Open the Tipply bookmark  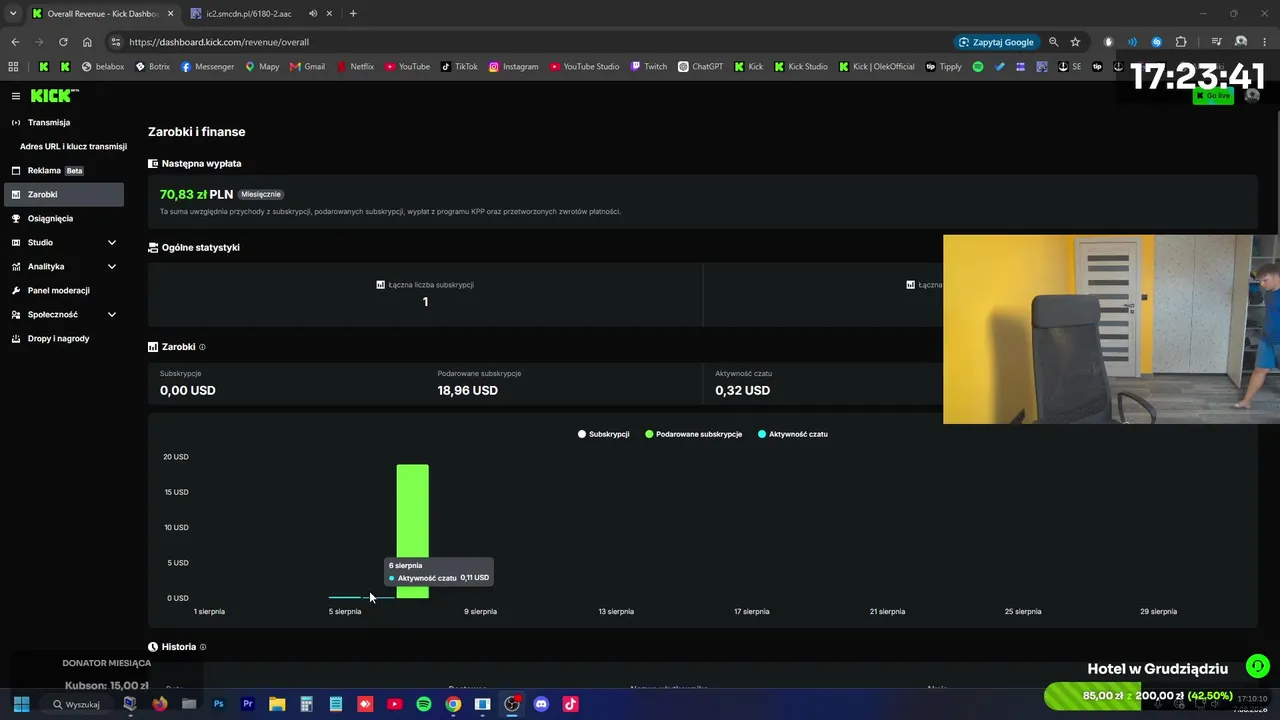pos(943,67)
